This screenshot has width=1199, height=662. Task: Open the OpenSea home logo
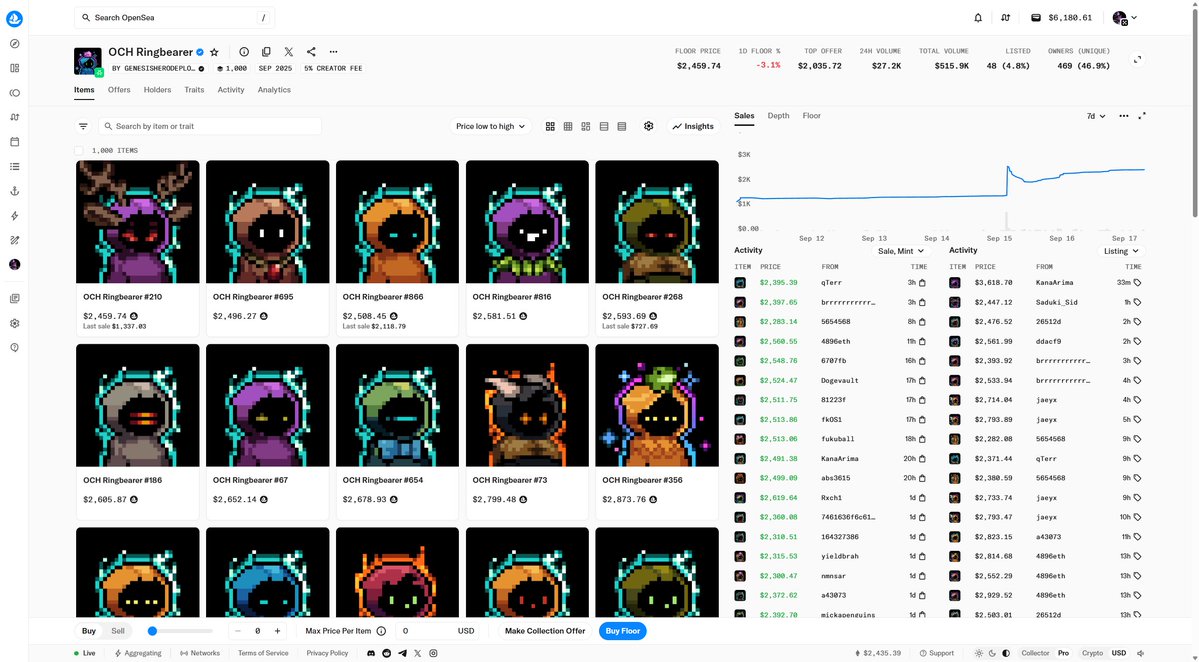click(x=15, y=18)
